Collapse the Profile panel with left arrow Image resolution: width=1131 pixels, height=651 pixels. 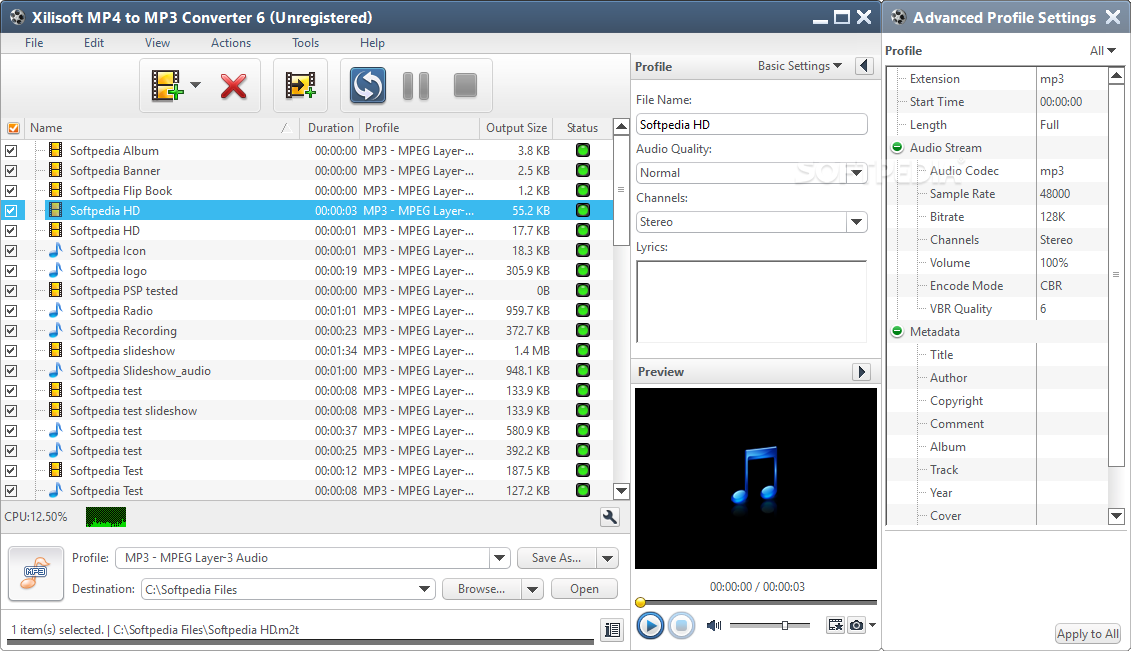point(864,66)
